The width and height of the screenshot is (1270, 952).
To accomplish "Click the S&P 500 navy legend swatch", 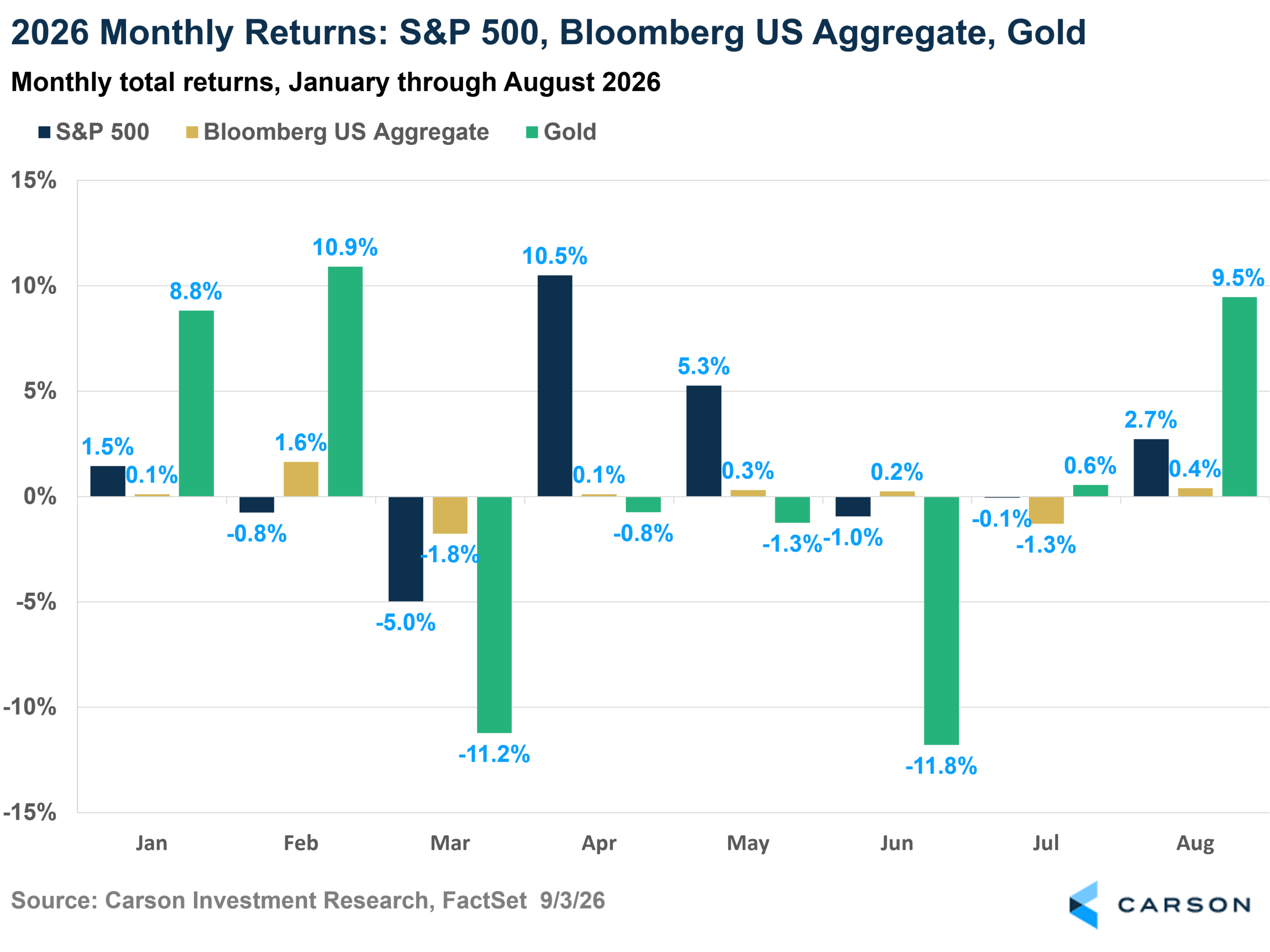I will (44, 132).
